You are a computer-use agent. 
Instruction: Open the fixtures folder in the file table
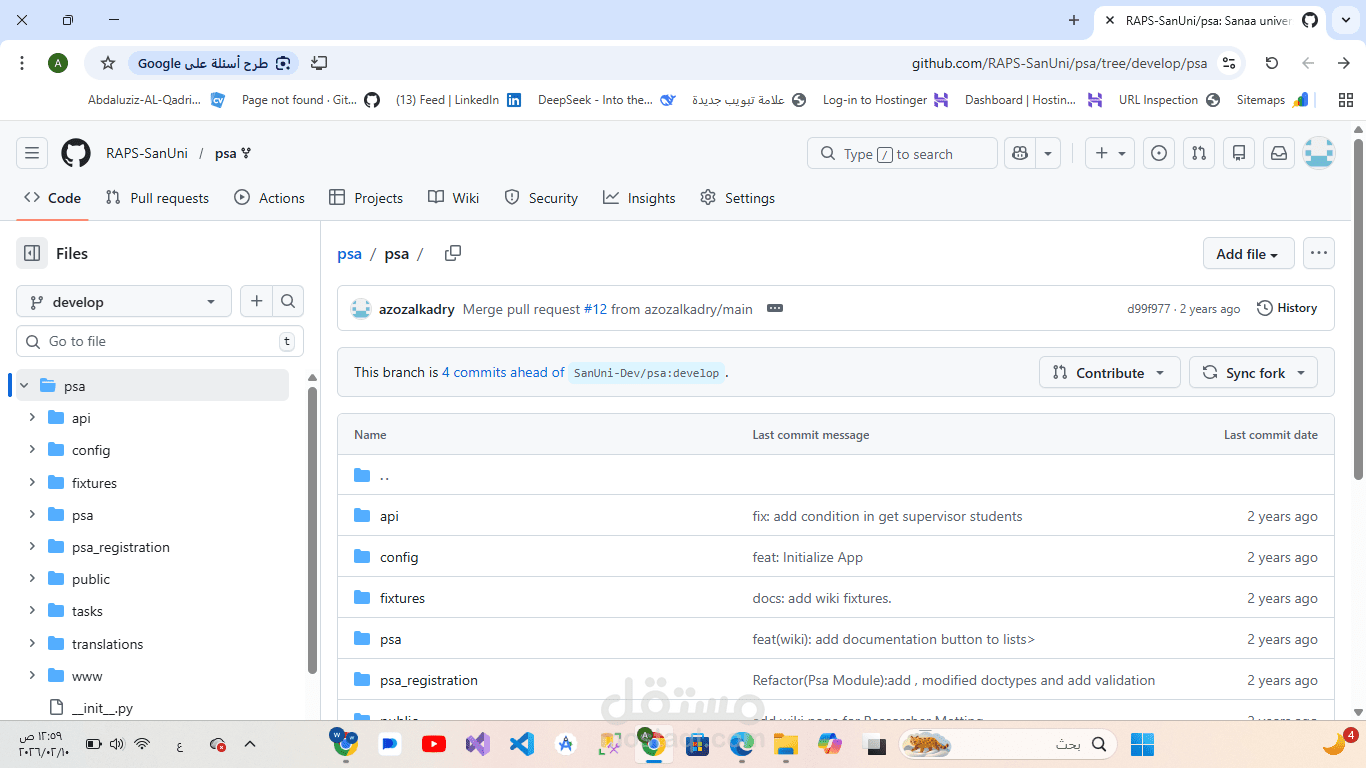[402, 598]
